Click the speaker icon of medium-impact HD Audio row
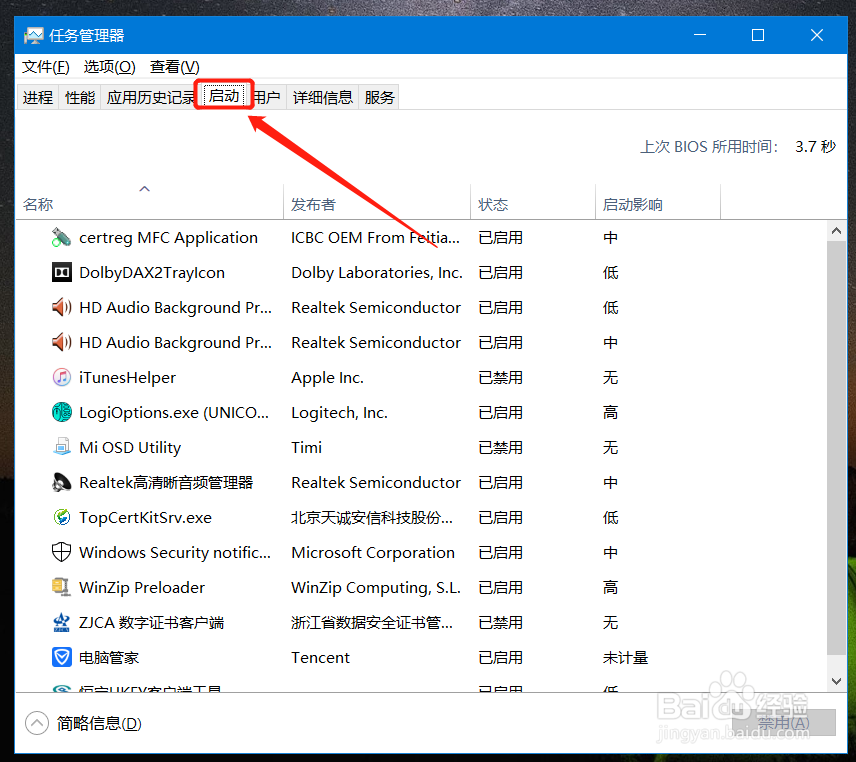Image resolution: width=856 pixels, height=762 pixels. (62, 343)
